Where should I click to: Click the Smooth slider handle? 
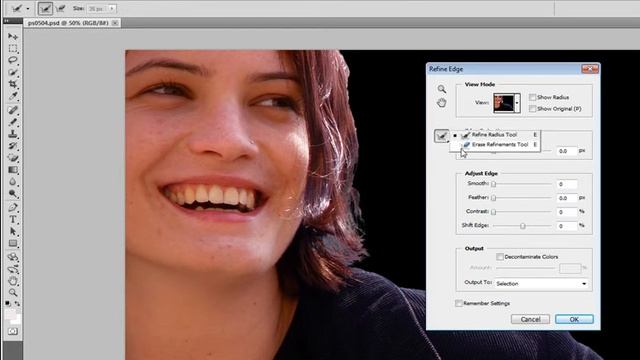[x=493, y=184]
